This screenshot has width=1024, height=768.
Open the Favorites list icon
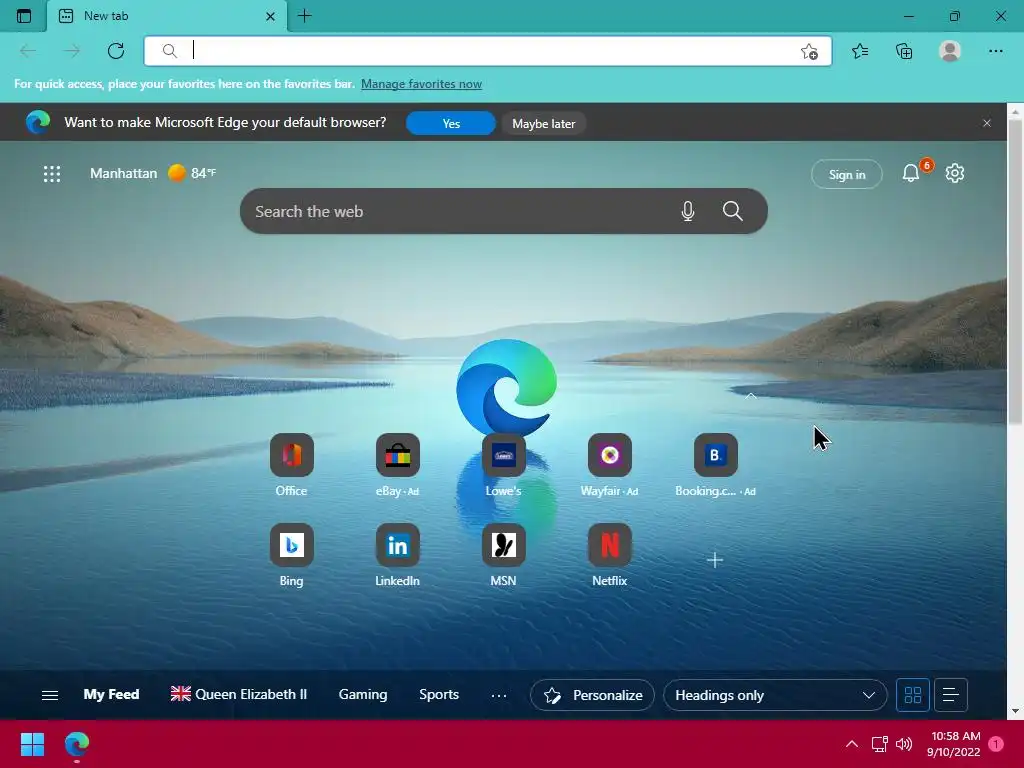(860, 51)
